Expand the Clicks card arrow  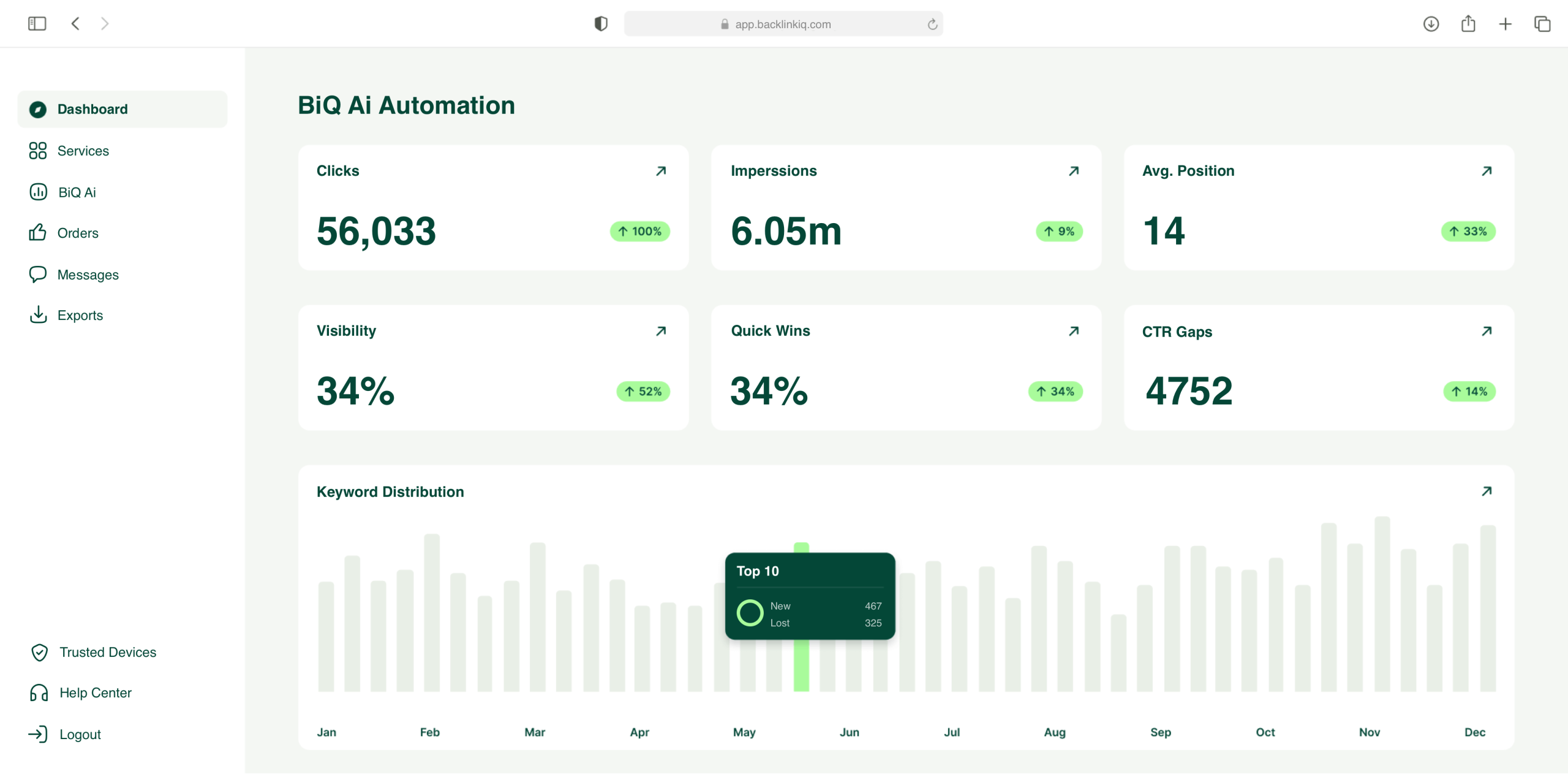pos(661,171)
